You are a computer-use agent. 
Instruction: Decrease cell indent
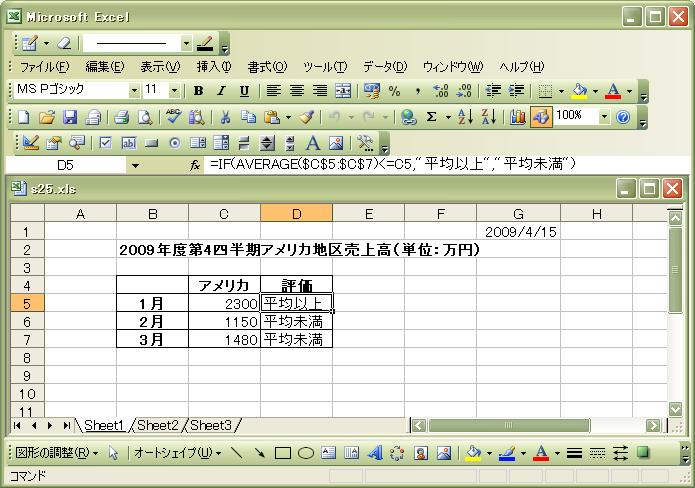[493, 91]
